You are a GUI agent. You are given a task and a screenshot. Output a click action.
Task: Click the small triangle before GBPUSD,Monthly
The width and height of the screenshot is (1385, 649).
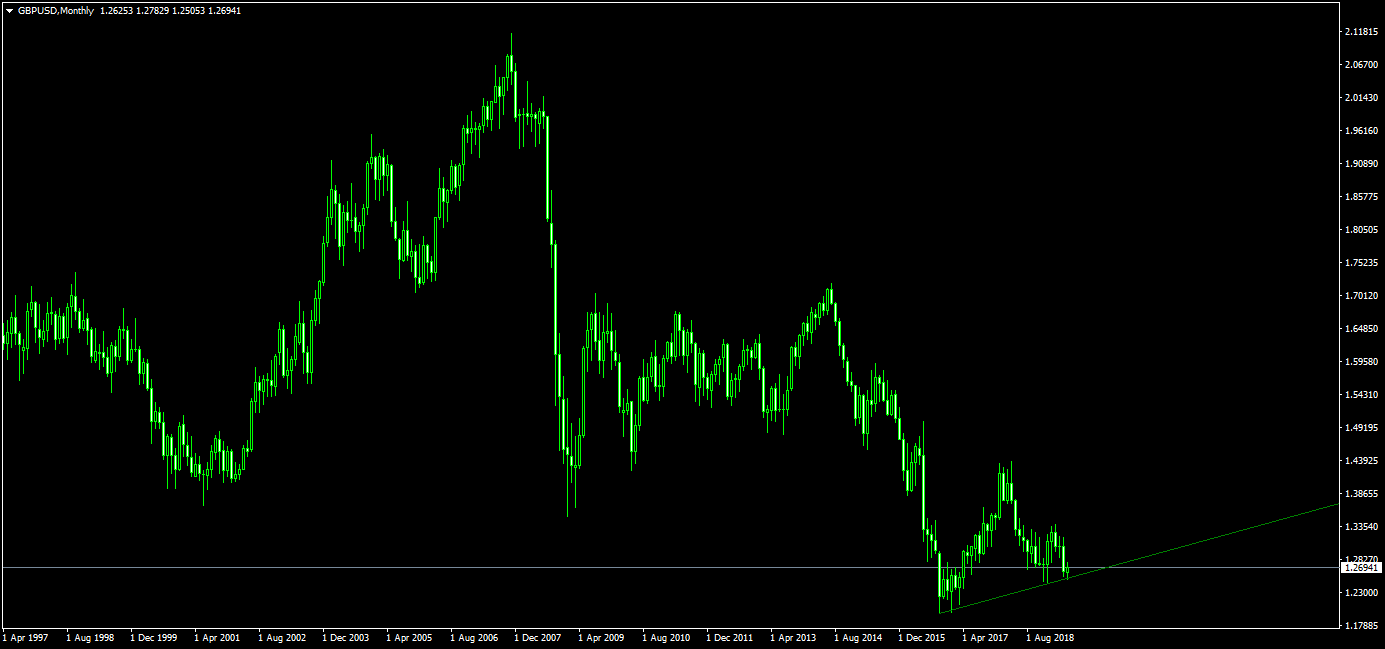[9, 10]
